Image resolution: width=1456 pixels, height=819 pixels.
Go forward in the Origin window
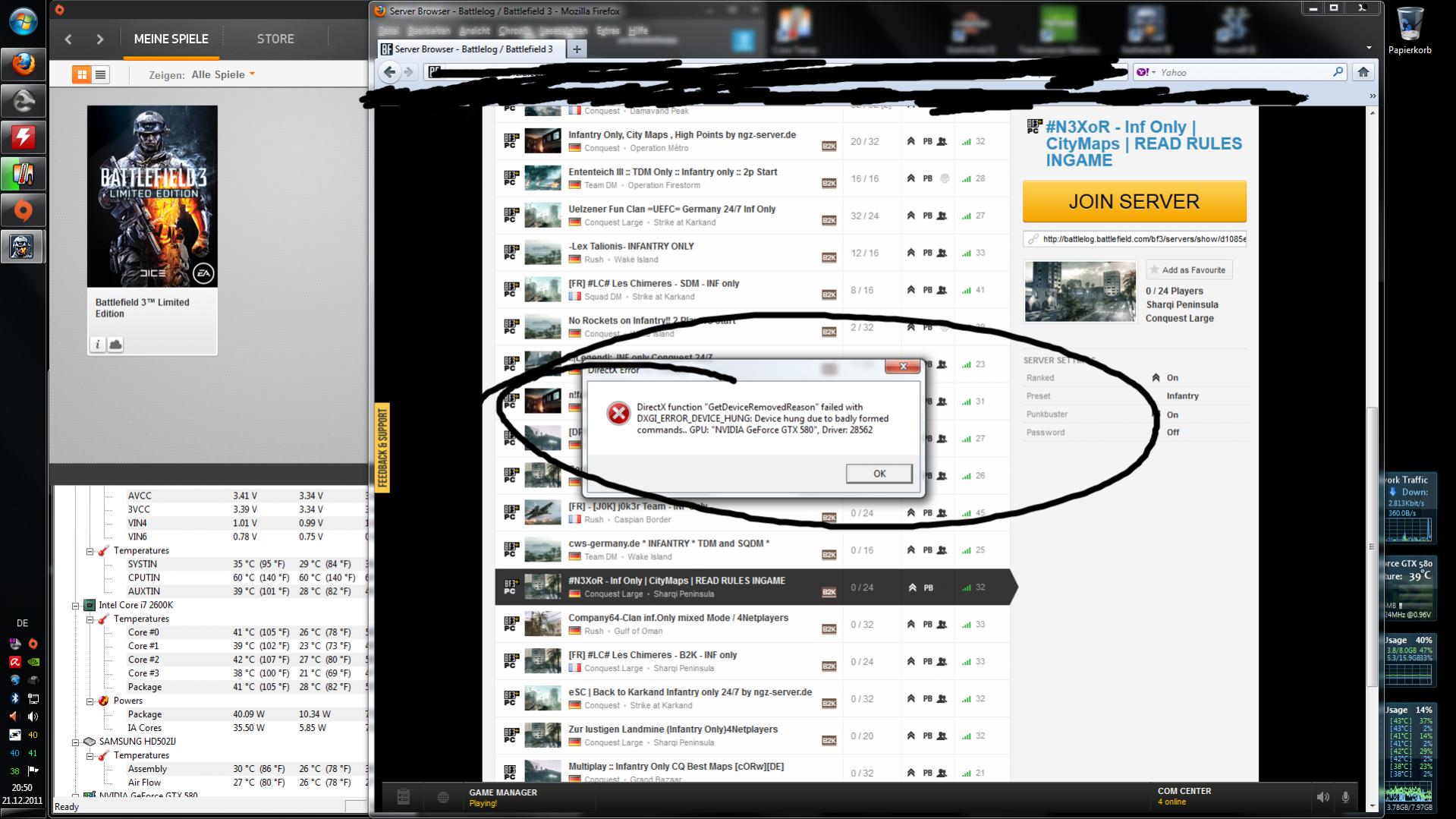[x=100, y=39]
